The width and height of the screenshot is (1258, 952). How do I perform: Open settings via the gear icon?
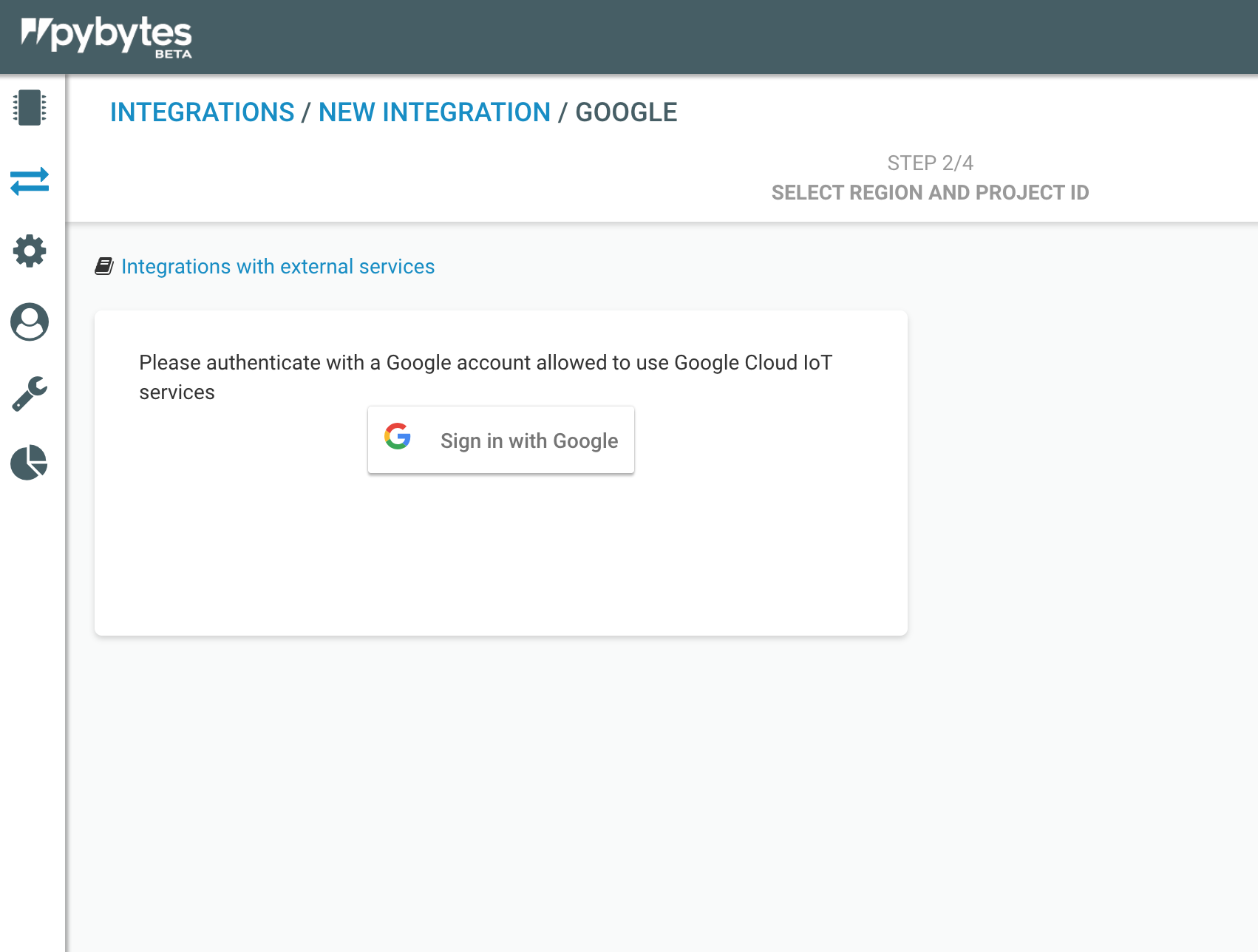point(29,251)
